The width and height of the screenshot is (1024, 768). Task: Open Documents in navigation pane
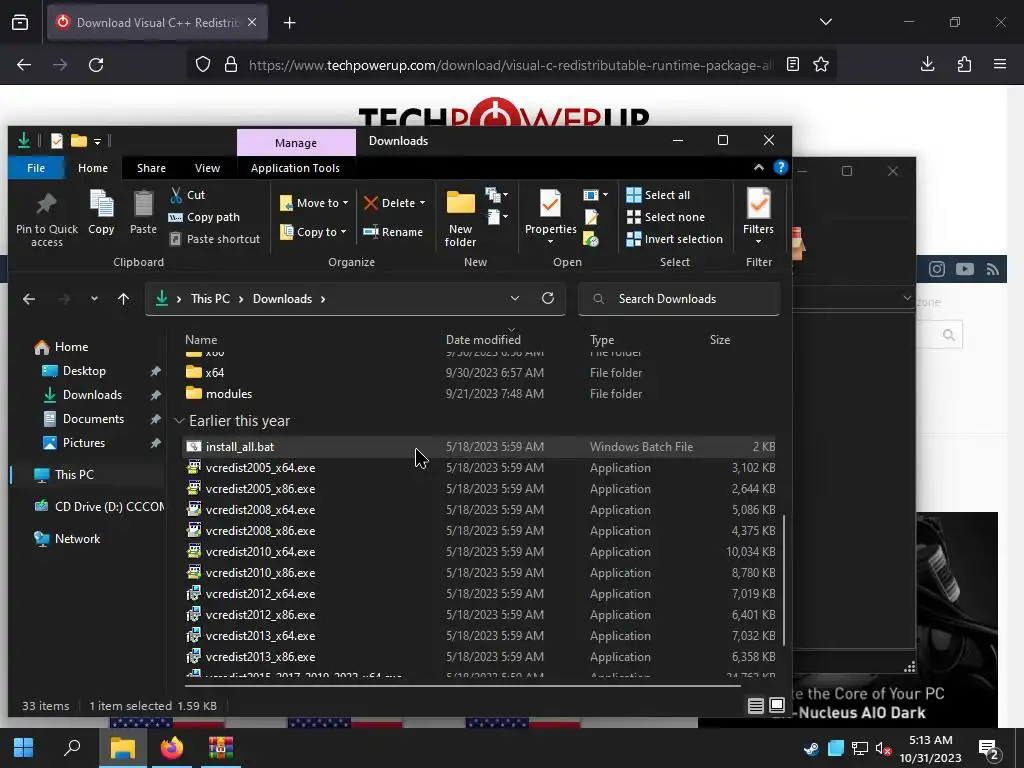click(x=93, y=419)
